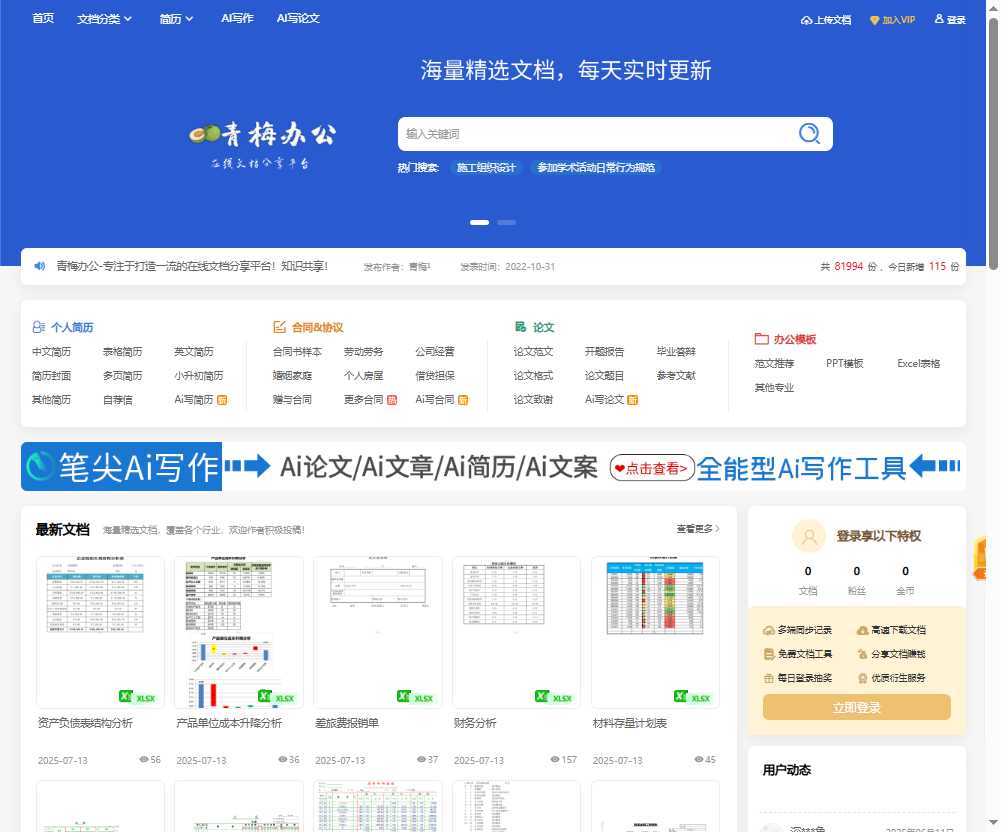Viewport: 1001px width, 832px height.
Task: Click the 论文 section icon
Action: tap(518, 325)
